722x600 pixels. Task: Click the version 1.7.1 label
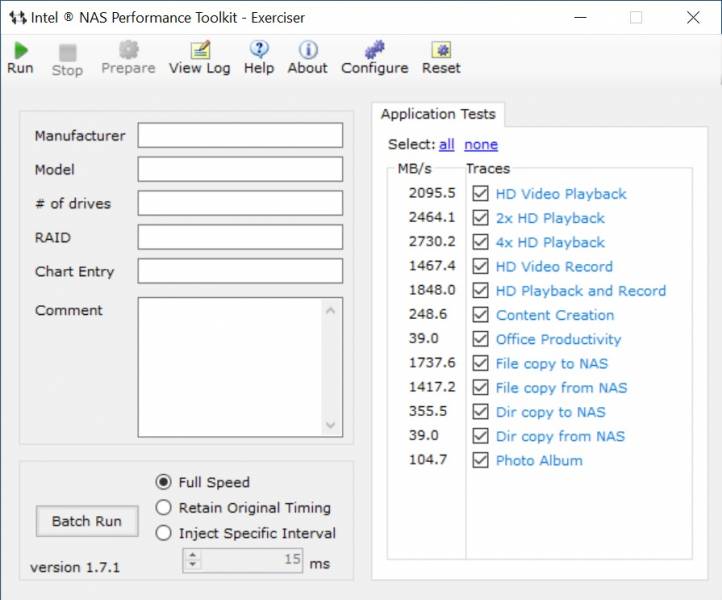click(75, 567)
